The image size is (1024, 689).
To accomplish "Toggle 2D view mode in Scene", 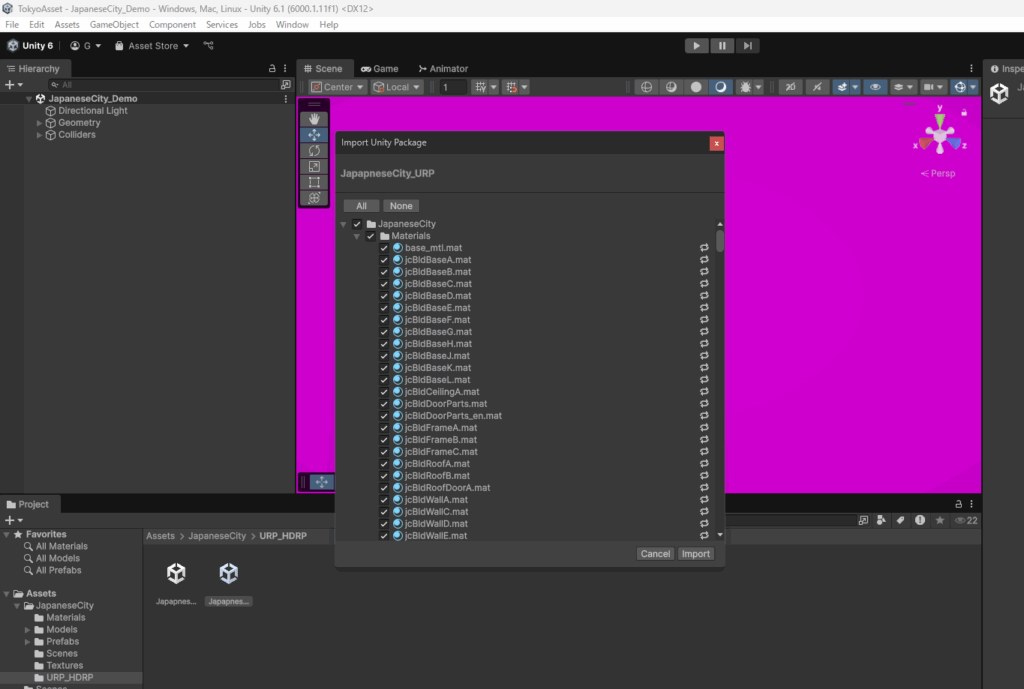I will [x=790, y=87].
